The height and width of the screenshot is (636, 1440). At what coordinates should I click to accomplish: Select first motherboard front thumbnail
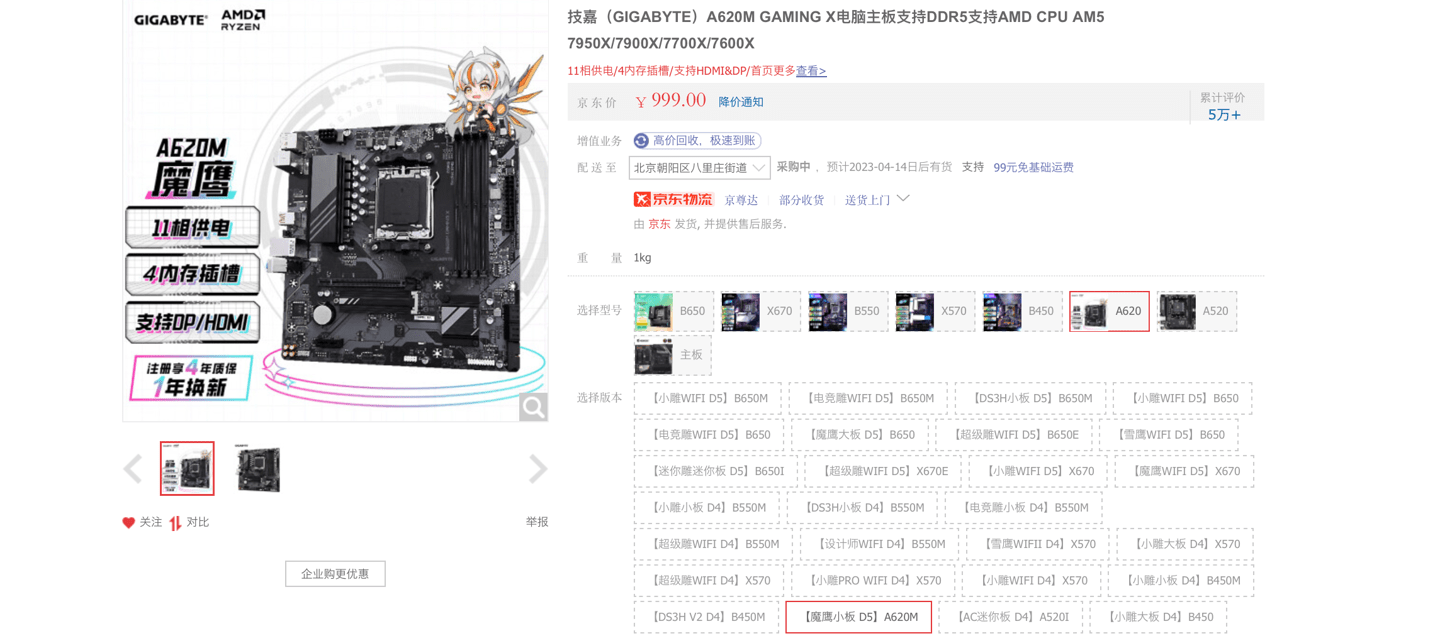point(187,468)
